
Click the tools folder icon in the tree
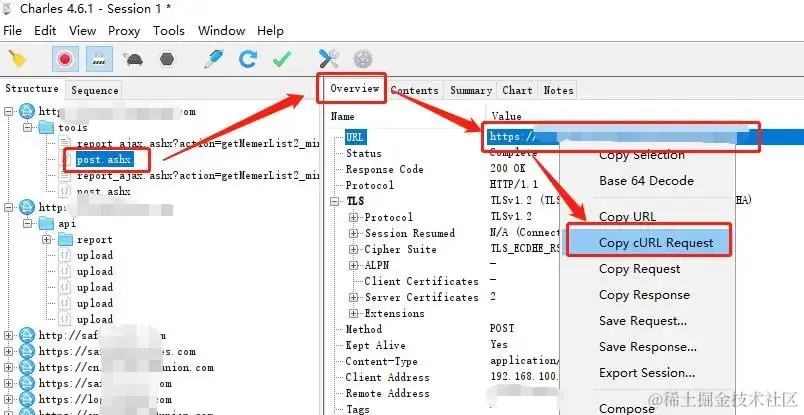(x=46, y=127)
